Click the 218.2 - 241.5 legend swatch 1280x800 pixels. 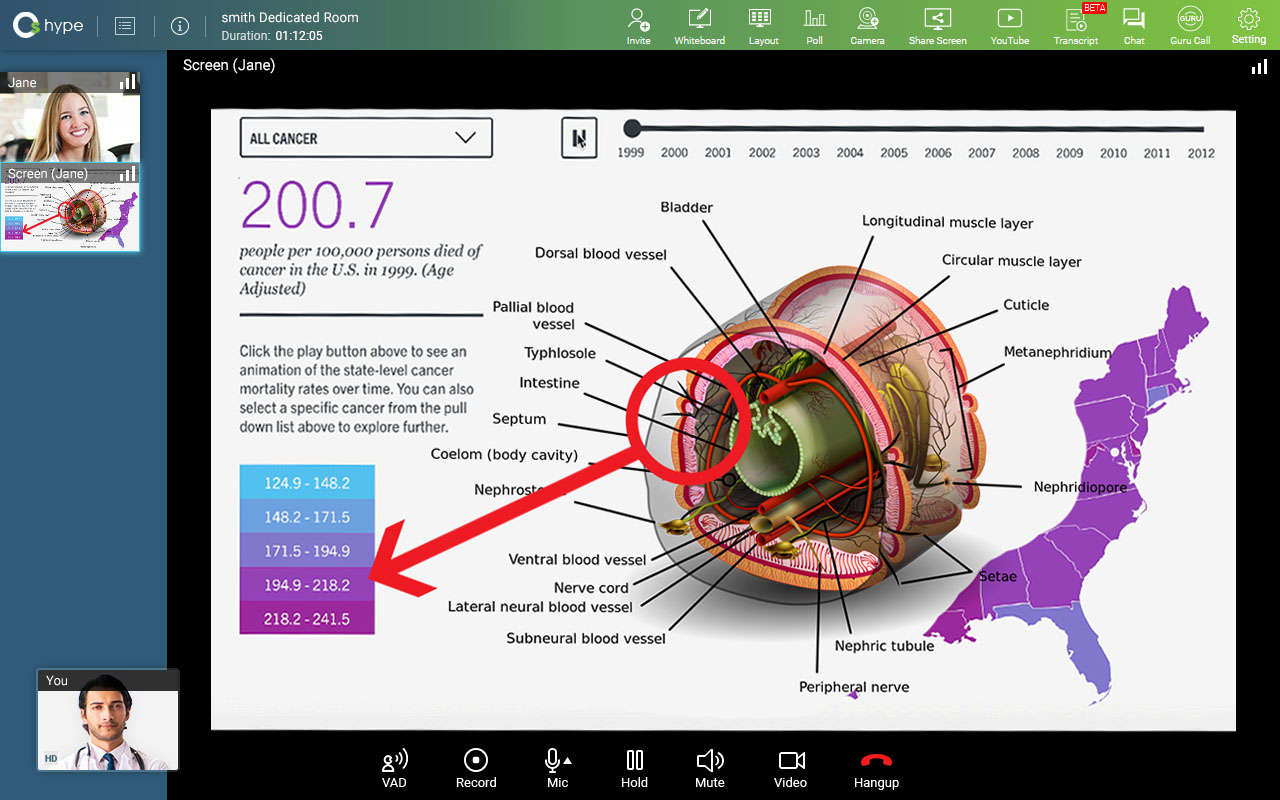pyautogui.click(x=307, y=619)
